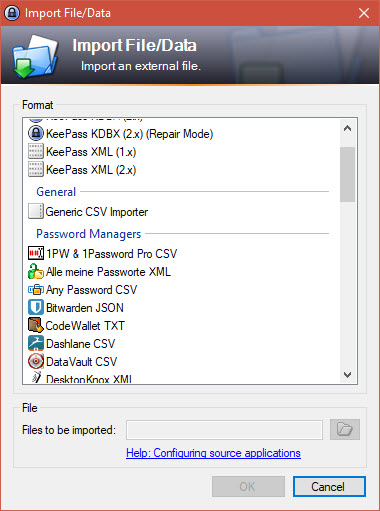
Task: Open the browse folder button for files
Action: (345, 429)
